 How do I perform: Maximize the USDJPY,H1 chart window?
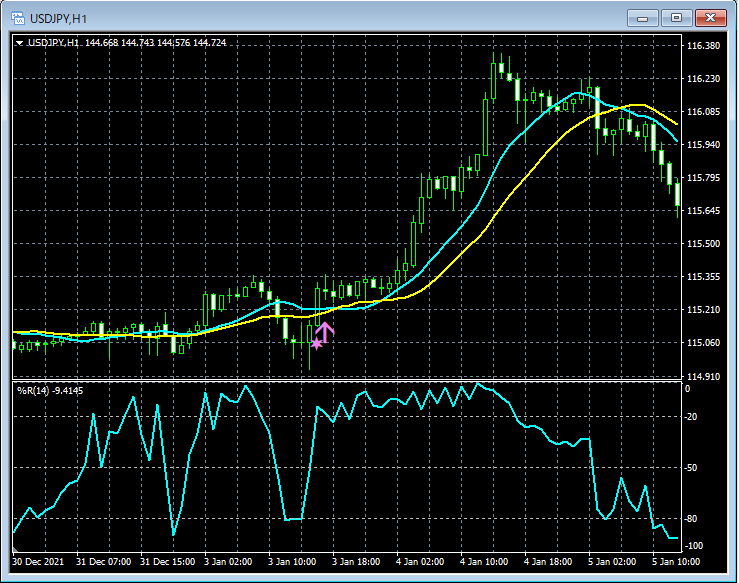point(676,18)
